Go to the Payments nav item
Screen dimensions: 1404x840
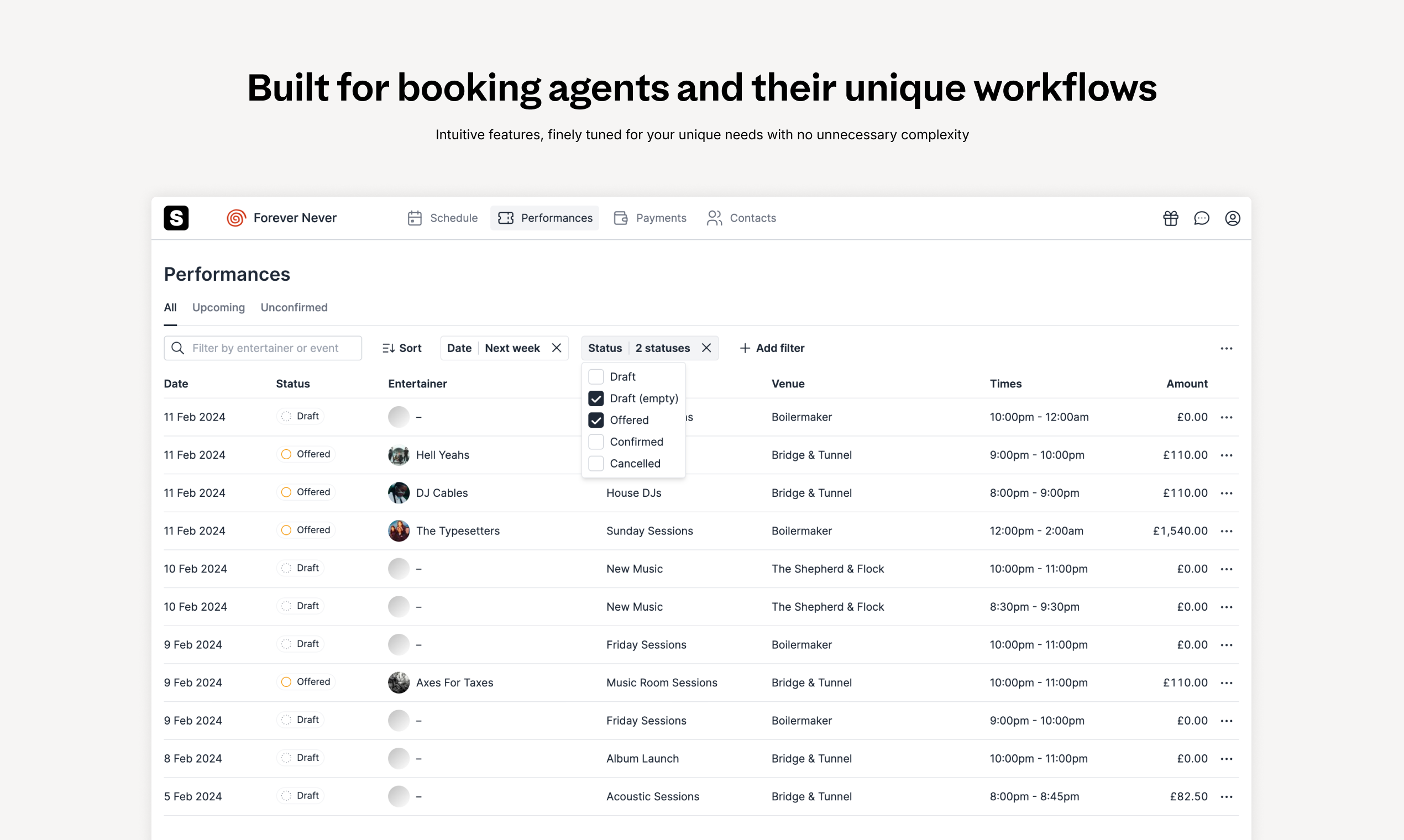(650, 218)
